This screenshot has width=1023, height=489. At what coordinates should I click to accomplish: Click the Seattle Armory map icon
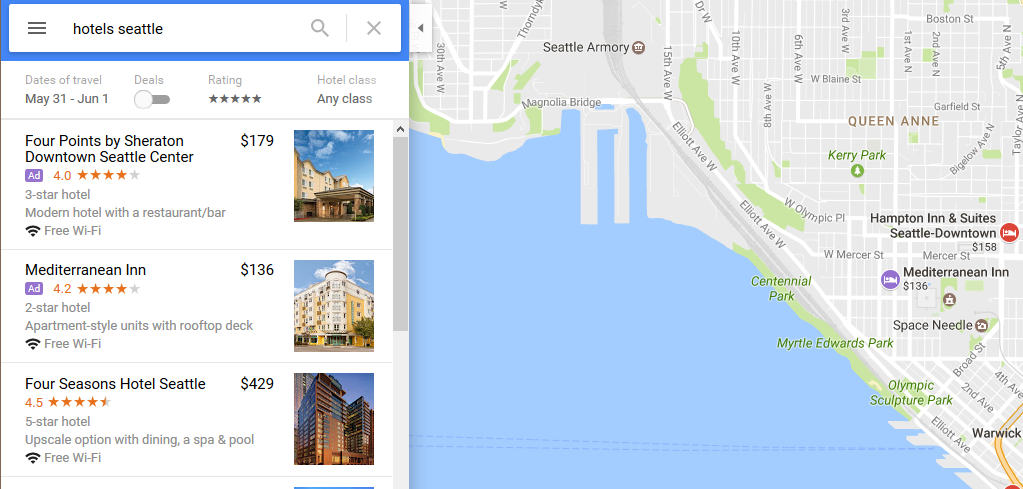[639, 47]
